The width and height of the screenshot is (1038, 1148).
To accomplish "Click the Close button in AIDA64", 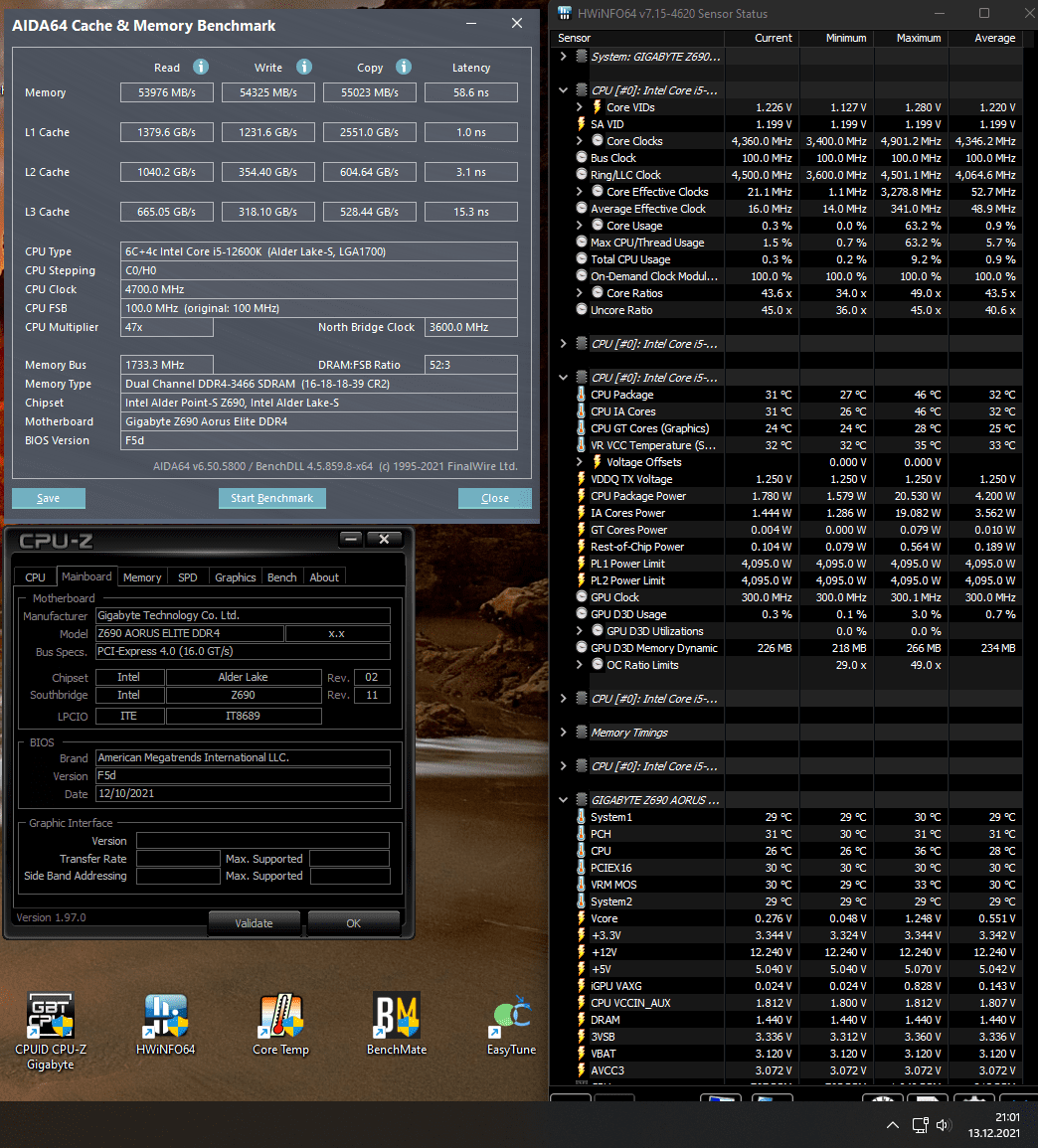I will pos(494,498).
